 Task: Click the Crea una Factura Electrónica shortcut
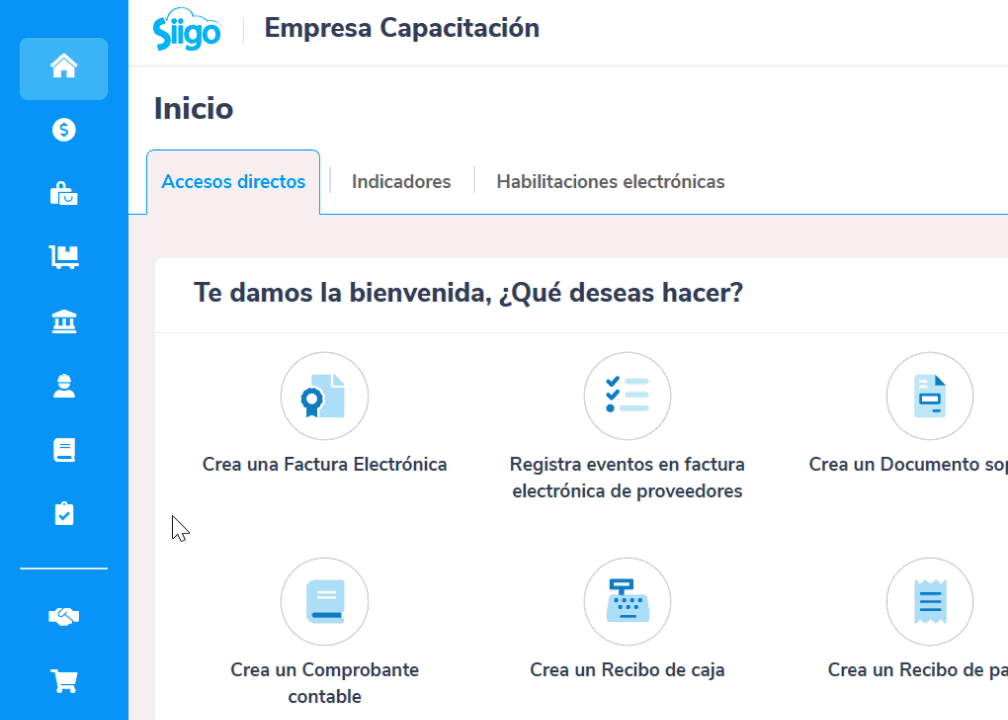coord(324,397)
